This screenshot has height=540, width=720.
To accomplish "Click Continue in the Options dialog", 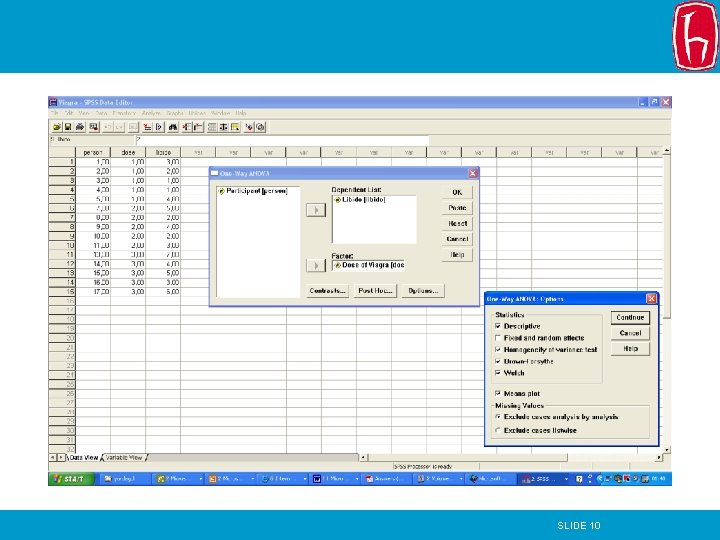I will pos(630,317).
